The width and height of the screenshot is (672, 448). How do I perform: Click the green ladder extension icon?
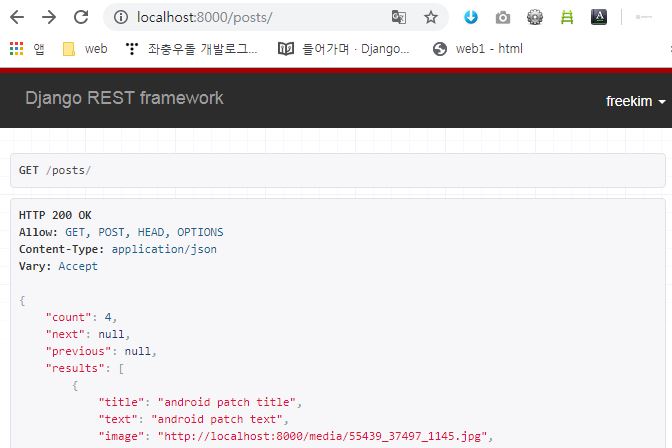pos(567,17)
